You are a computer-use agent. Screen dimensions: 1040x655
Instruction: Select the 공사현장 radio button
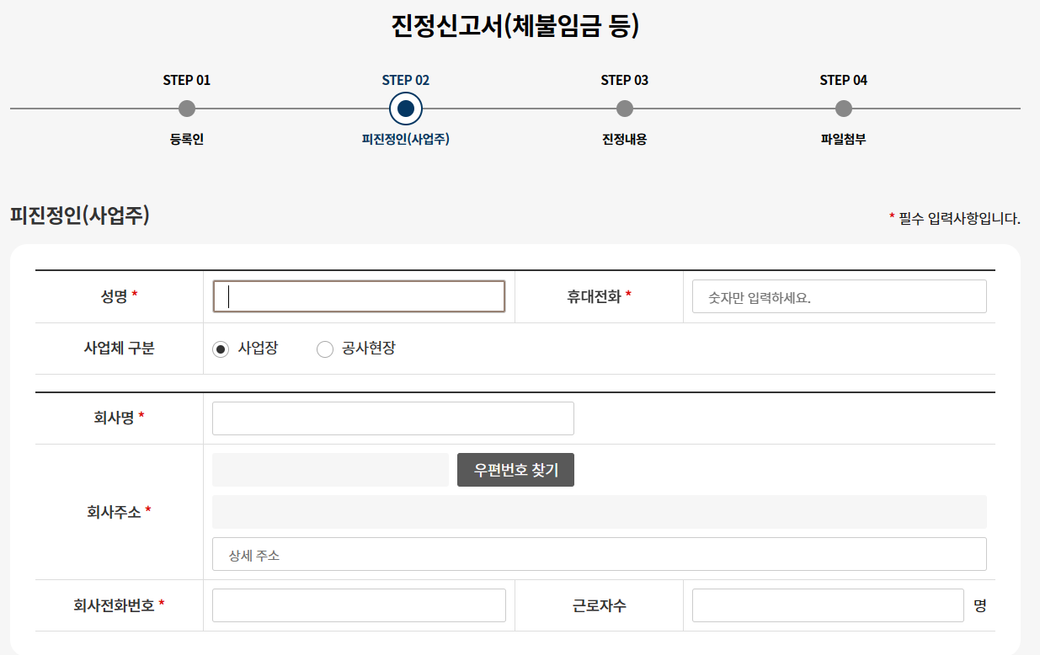pos(325,349)
